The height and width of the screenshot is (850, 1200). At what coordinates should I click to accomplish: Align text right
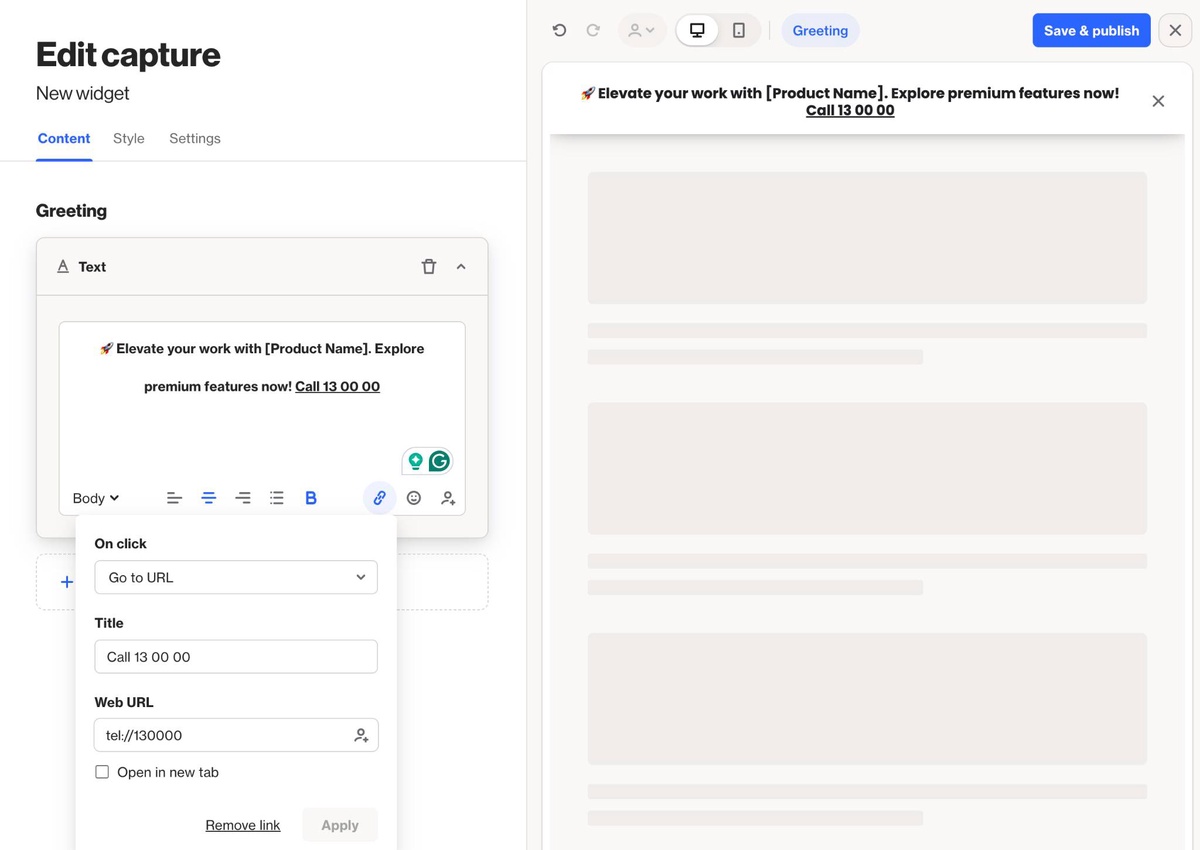tap(243, 498)
